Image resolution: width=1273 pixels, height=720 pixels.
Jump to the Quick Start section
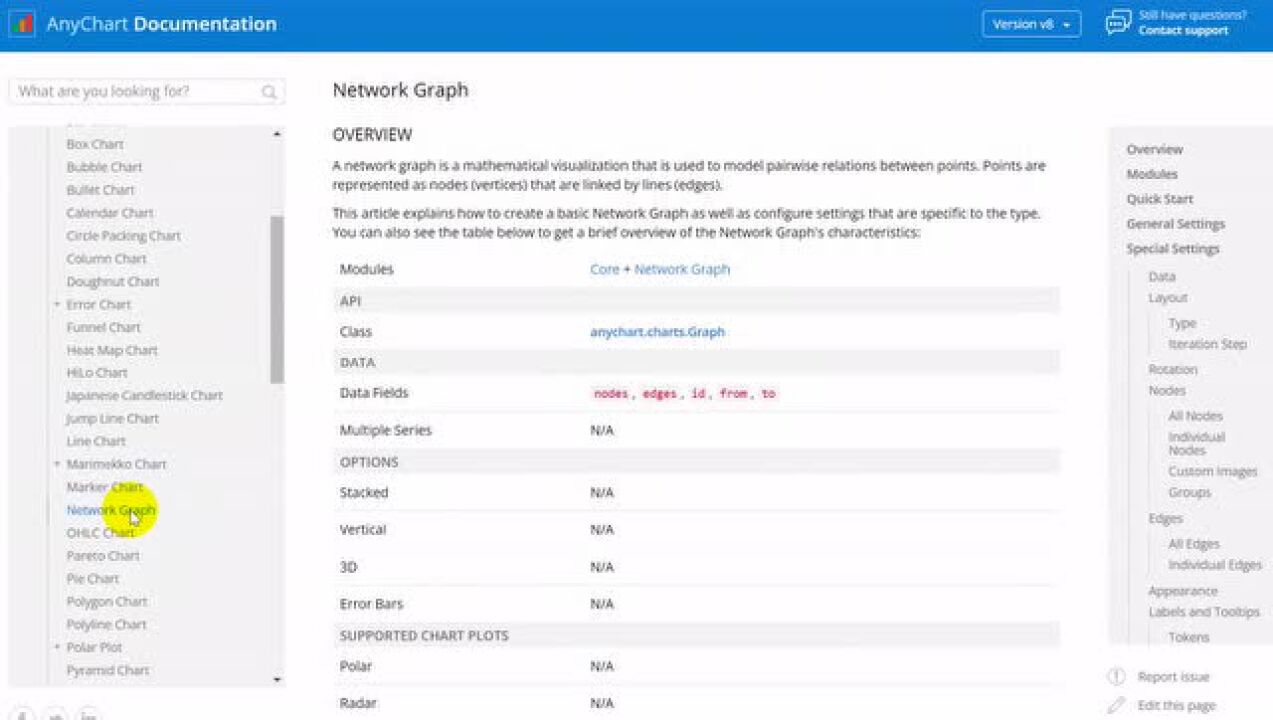[x=1160, y=198]
